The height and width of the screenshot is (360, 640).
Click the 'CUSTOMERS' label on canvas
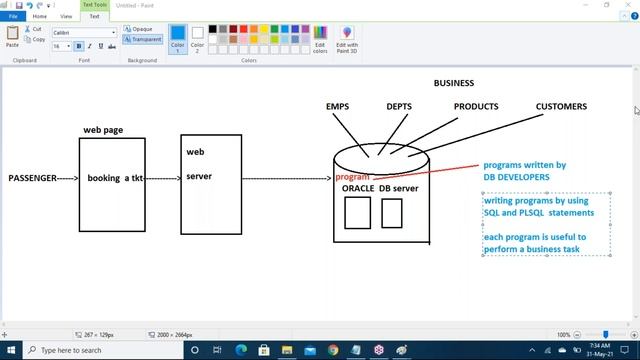coord(561,107)
